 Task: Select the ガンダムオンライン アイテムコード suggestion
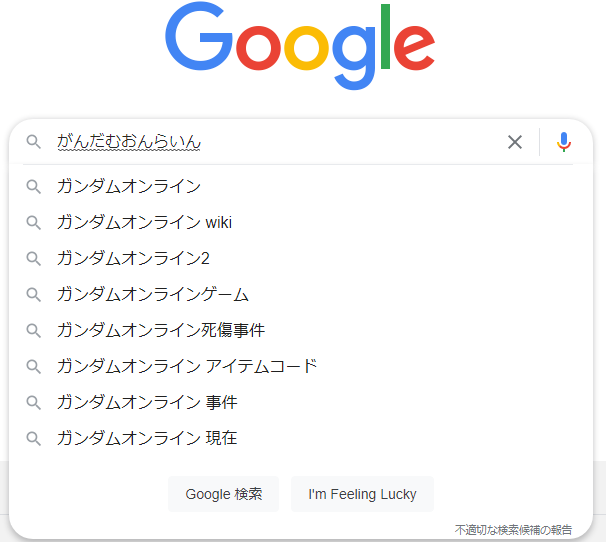[x=187, y=366]
